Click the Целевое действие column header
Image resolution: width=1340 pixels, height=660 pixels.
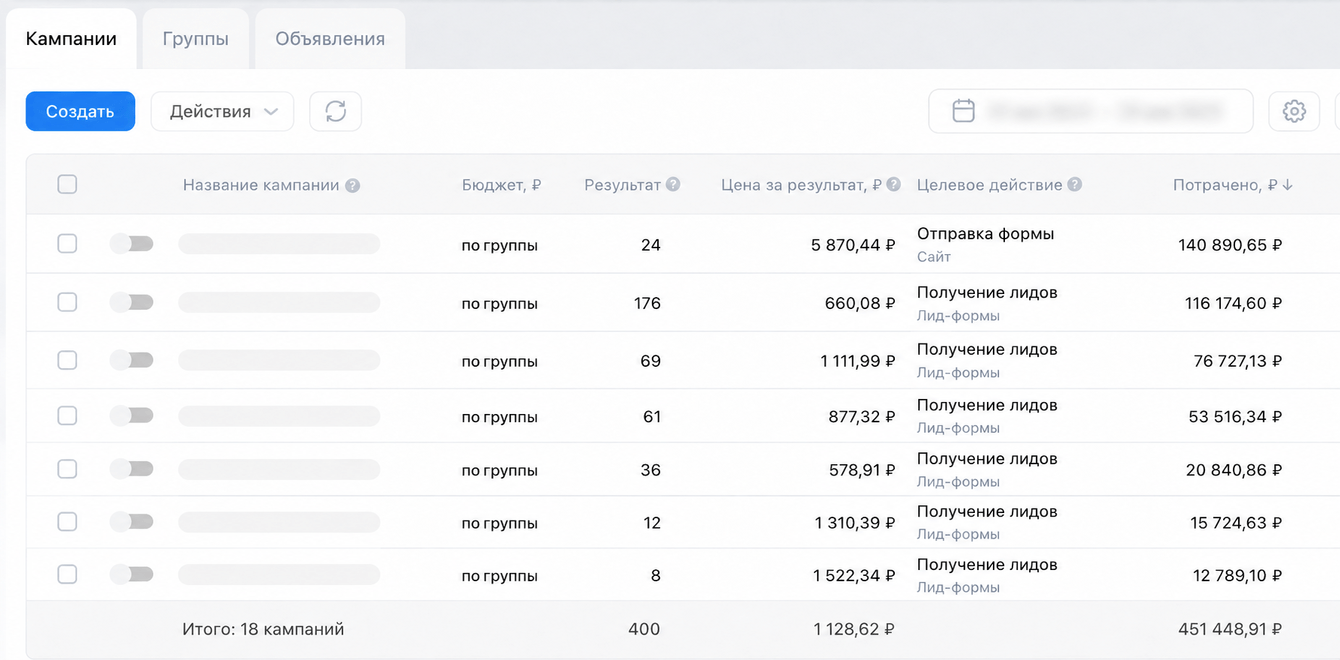pyautogui.click(x=990, y=185)
